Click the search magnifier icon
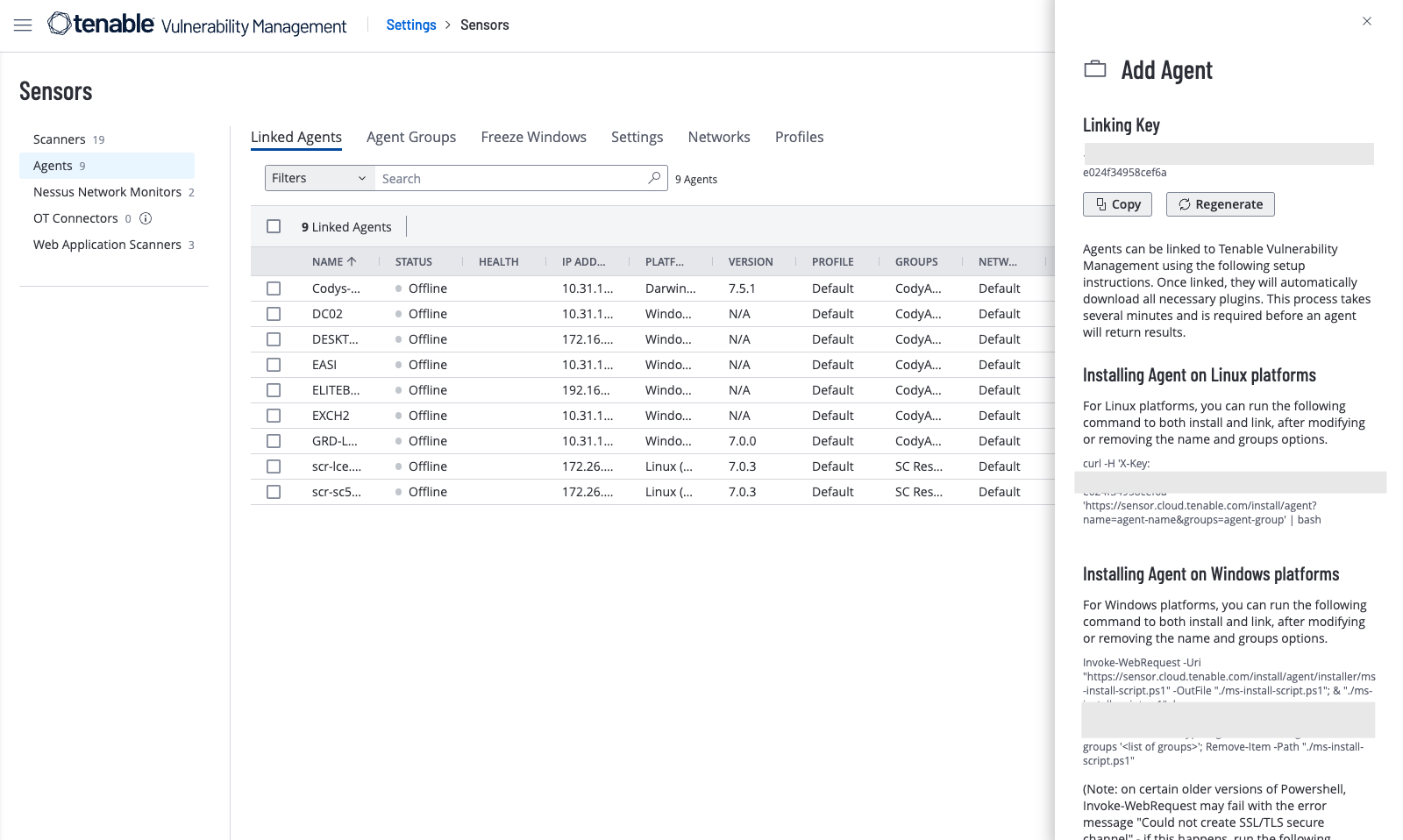The height and width of the screenshot is (840, 1403). coord(654,178)
